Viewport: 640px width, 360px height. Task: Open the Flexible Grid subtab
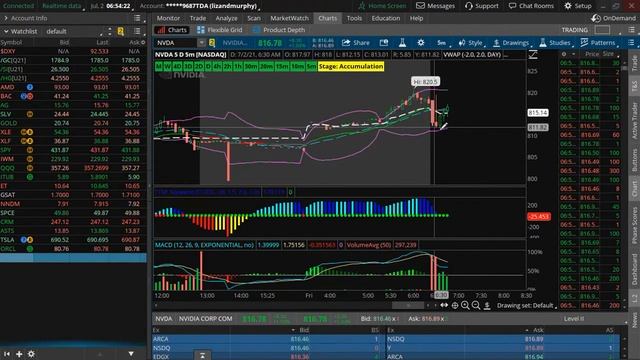(x=220, y=30)
